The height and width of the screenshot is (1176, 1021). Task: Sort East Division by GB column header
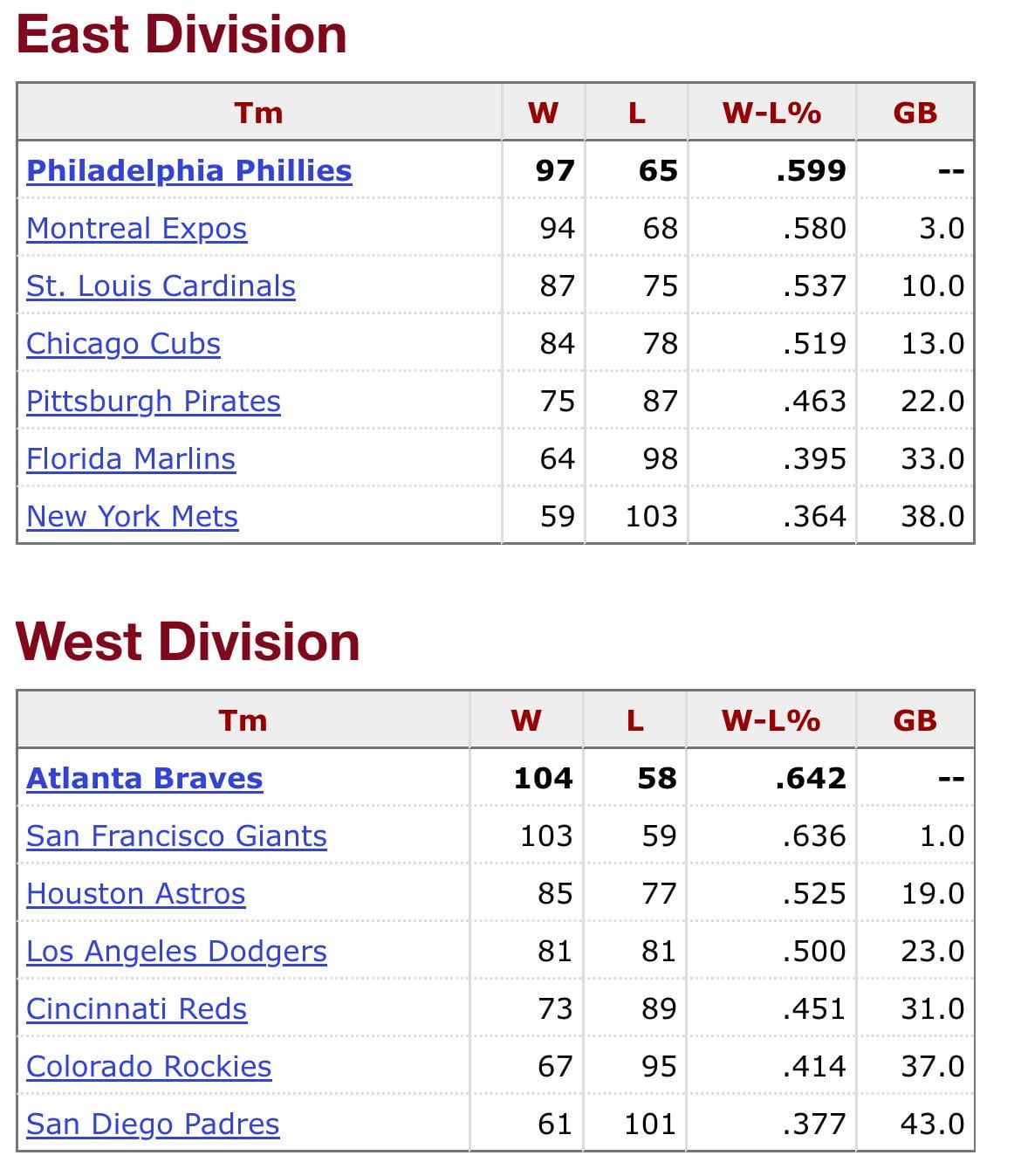pyautogui.click(x=915, y=113)
